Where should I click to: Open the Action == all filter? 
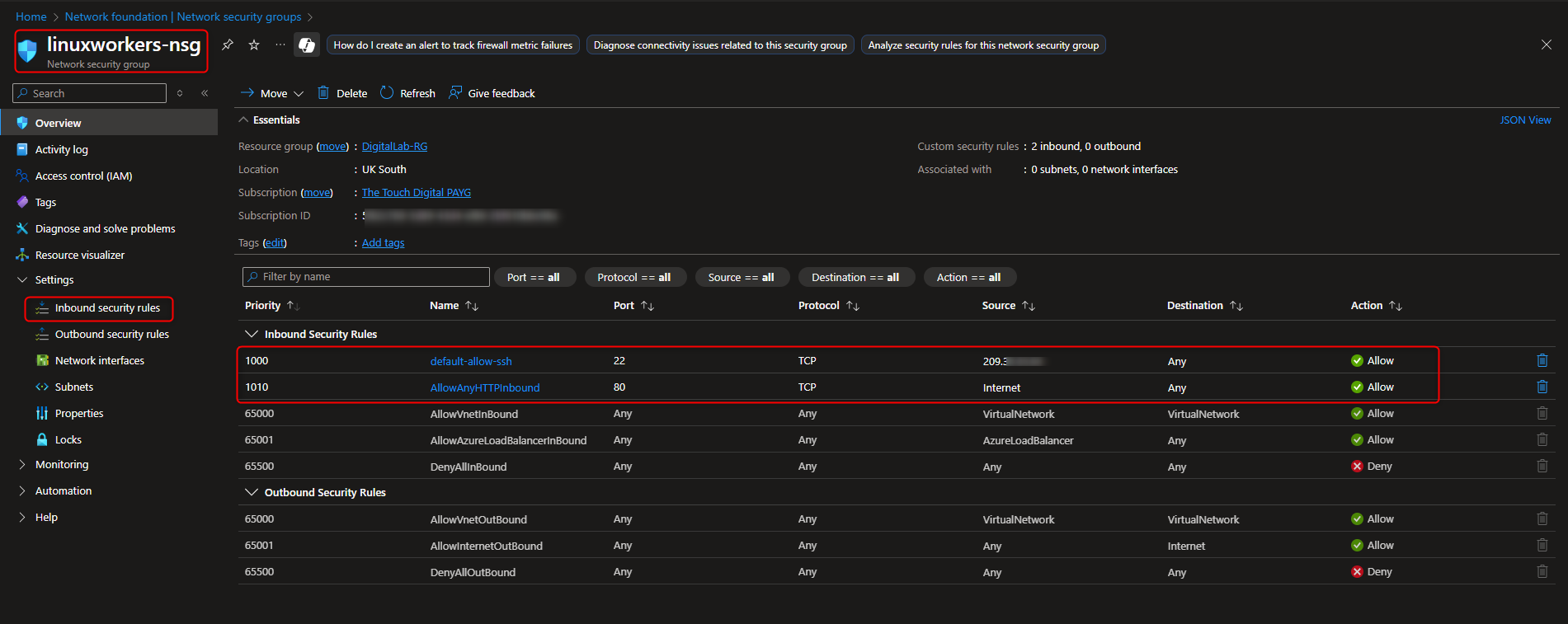coord(969,277)
